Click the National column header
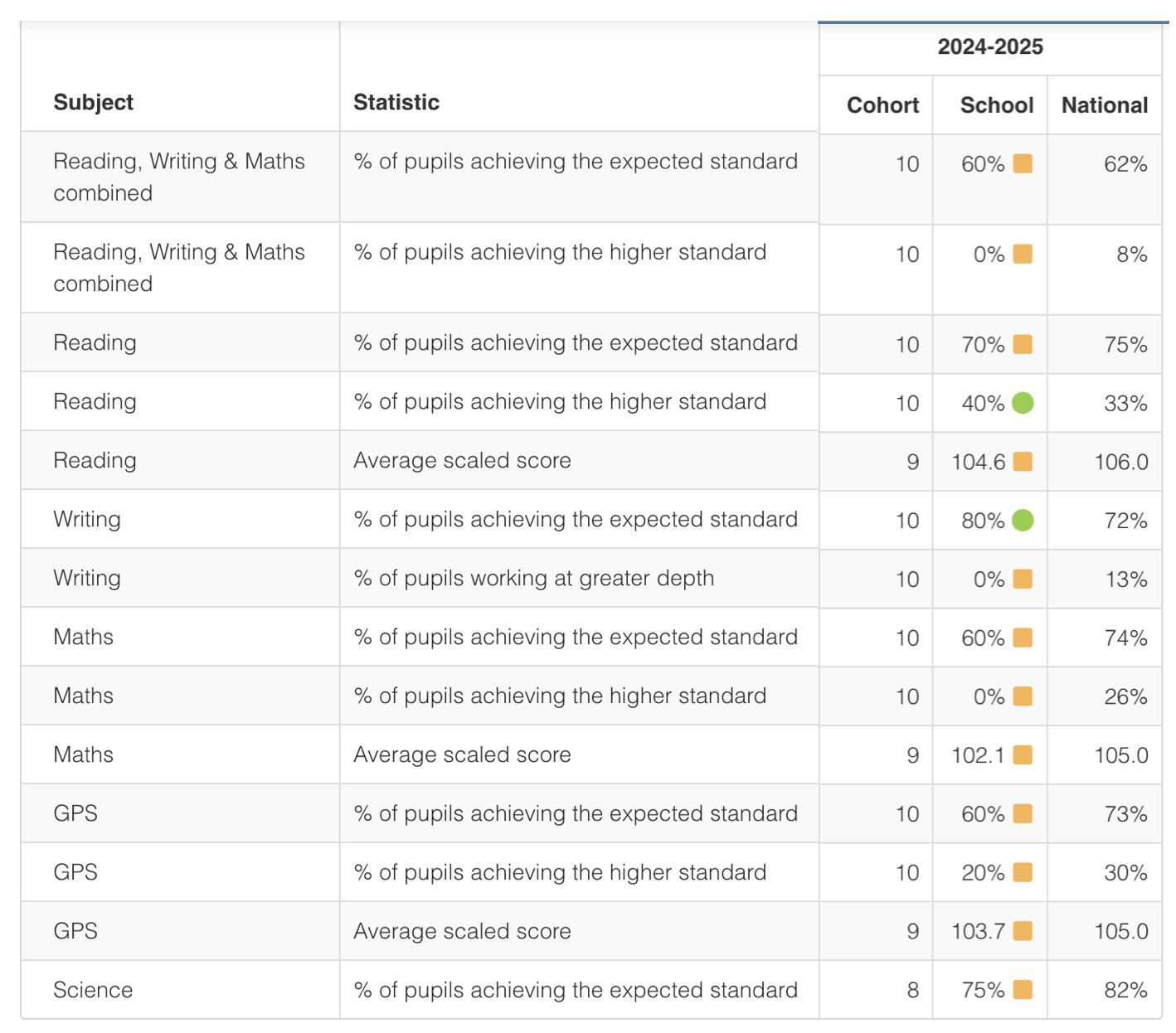1176x1033 pixels. pyautogui.click(x=1105, y=105)
